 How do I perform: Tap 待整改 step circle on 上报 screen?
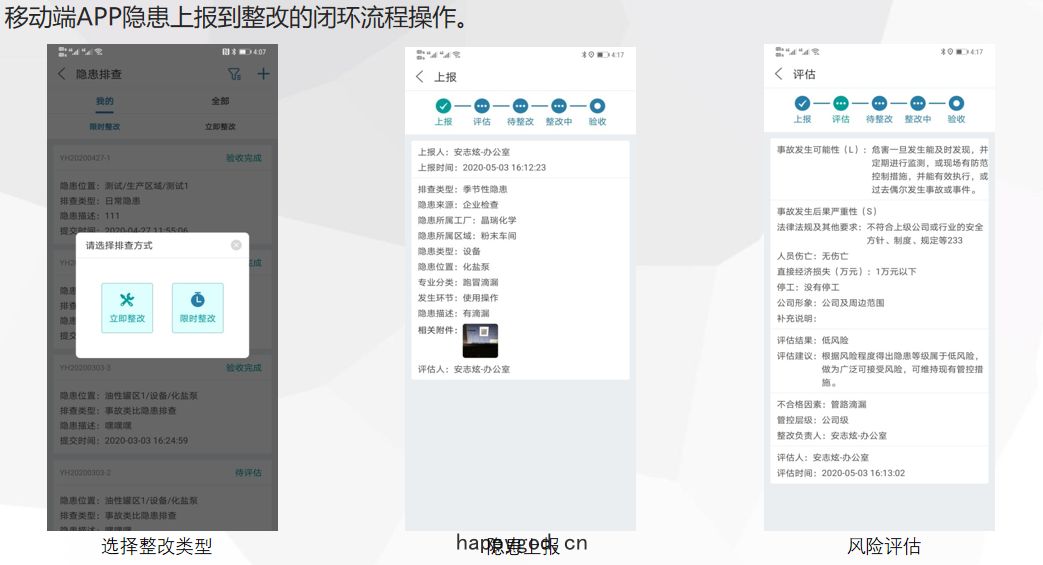tap(520, 106)
